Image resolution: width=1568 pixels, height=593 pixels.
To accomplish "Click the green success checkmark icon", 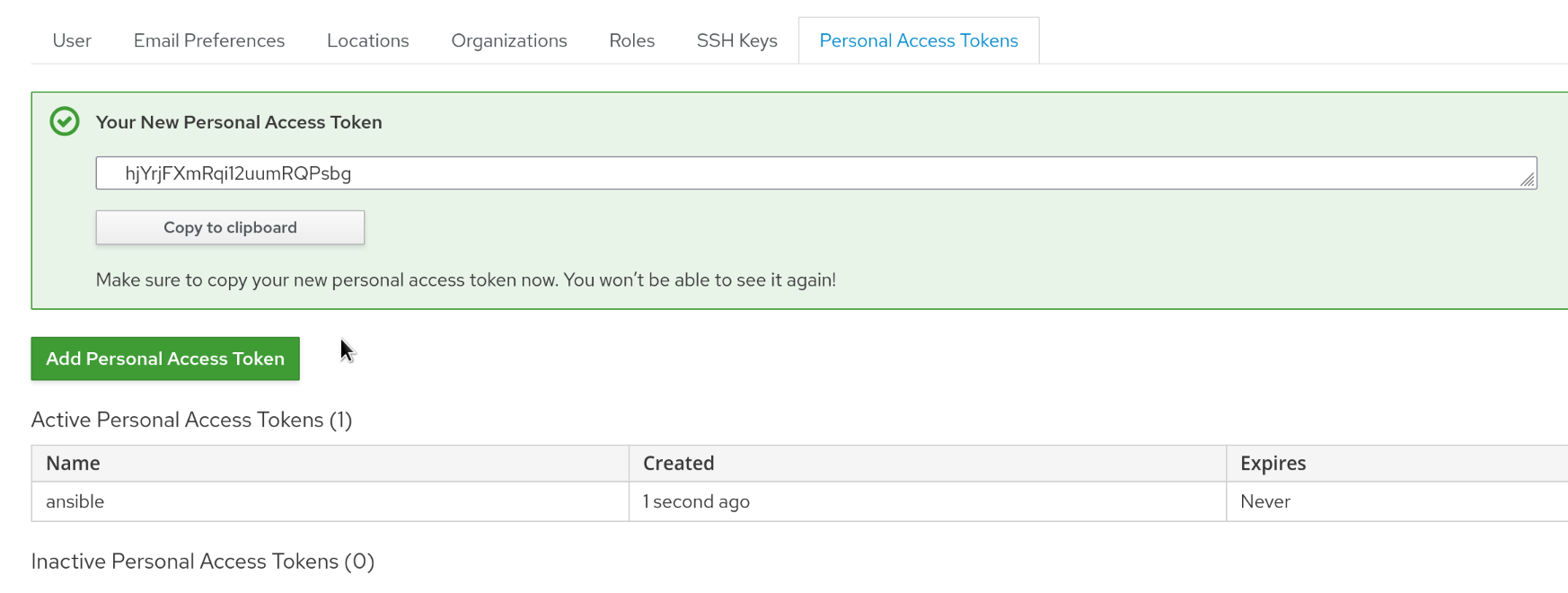I will (x=65, y=121).
